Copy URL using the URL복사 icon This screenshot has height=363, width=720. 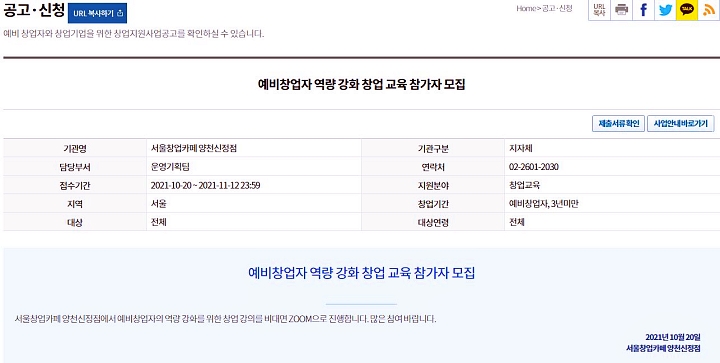[599, 10]
